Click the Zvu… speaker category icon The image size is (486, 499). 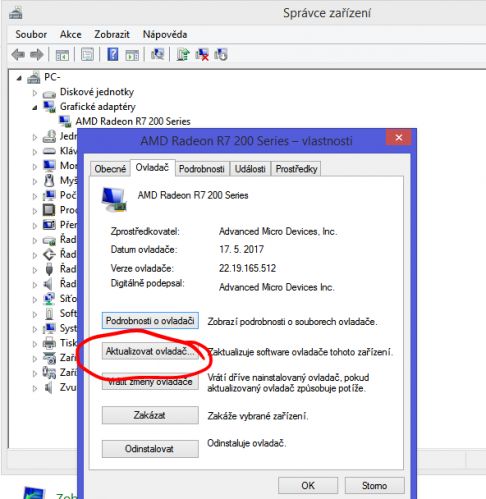pyautogui.click(x=49, y=387)
